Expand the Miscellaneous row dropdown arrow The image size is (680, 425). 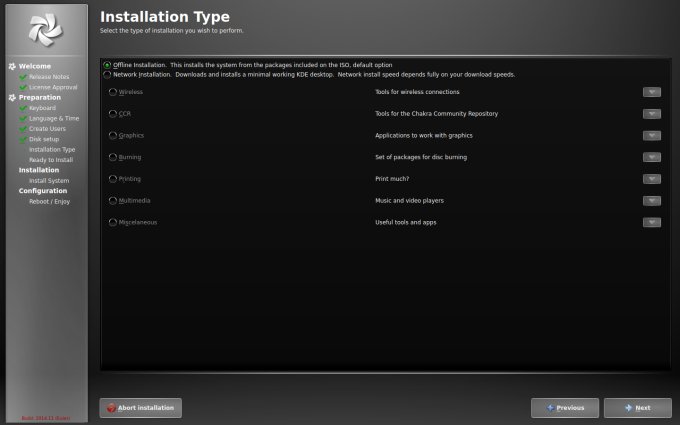click(x=652, y=222)
